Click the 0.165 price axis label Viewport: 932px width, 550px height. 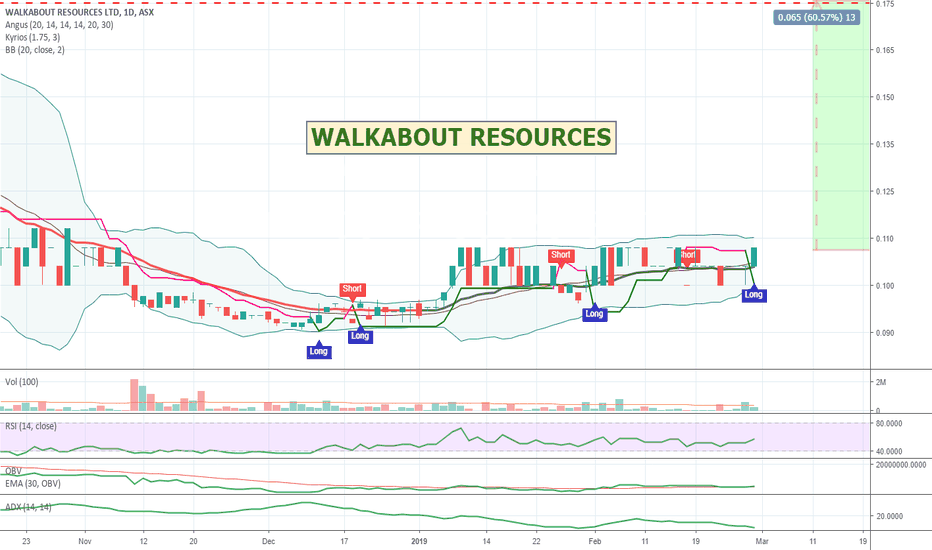(885, 50)
